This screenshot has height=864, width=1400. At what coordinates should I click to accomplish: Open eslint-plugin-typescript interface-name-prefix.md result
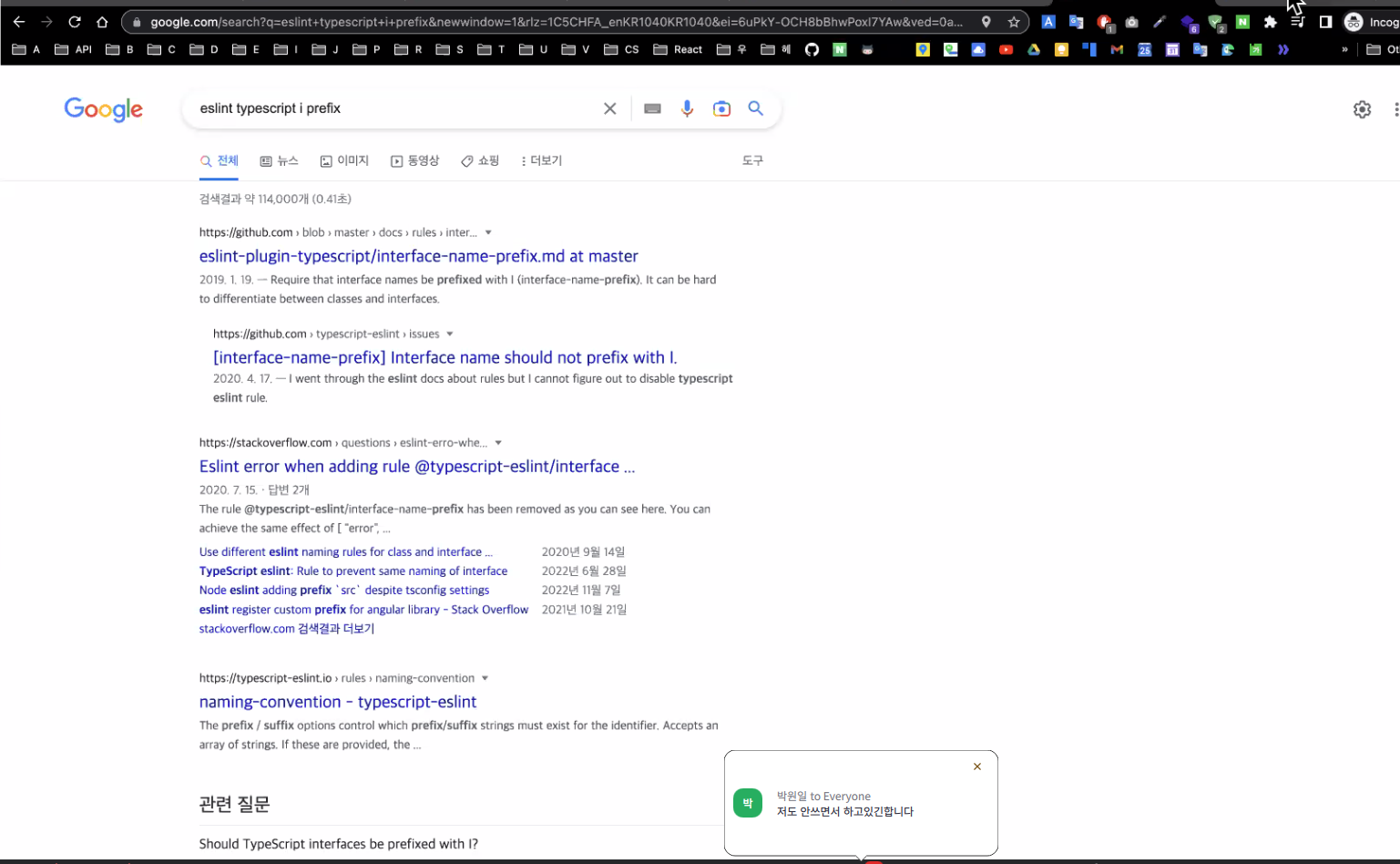click(419, 256)
